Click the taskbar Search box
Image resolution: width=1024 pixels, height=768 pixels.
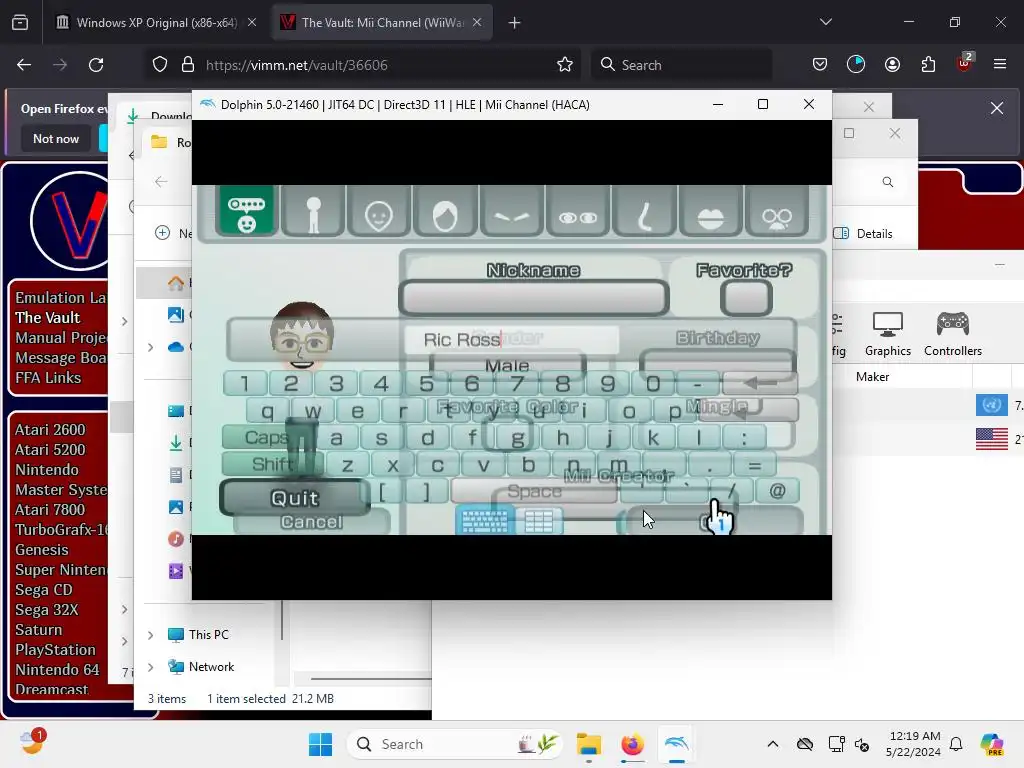(x=455, y=744)
